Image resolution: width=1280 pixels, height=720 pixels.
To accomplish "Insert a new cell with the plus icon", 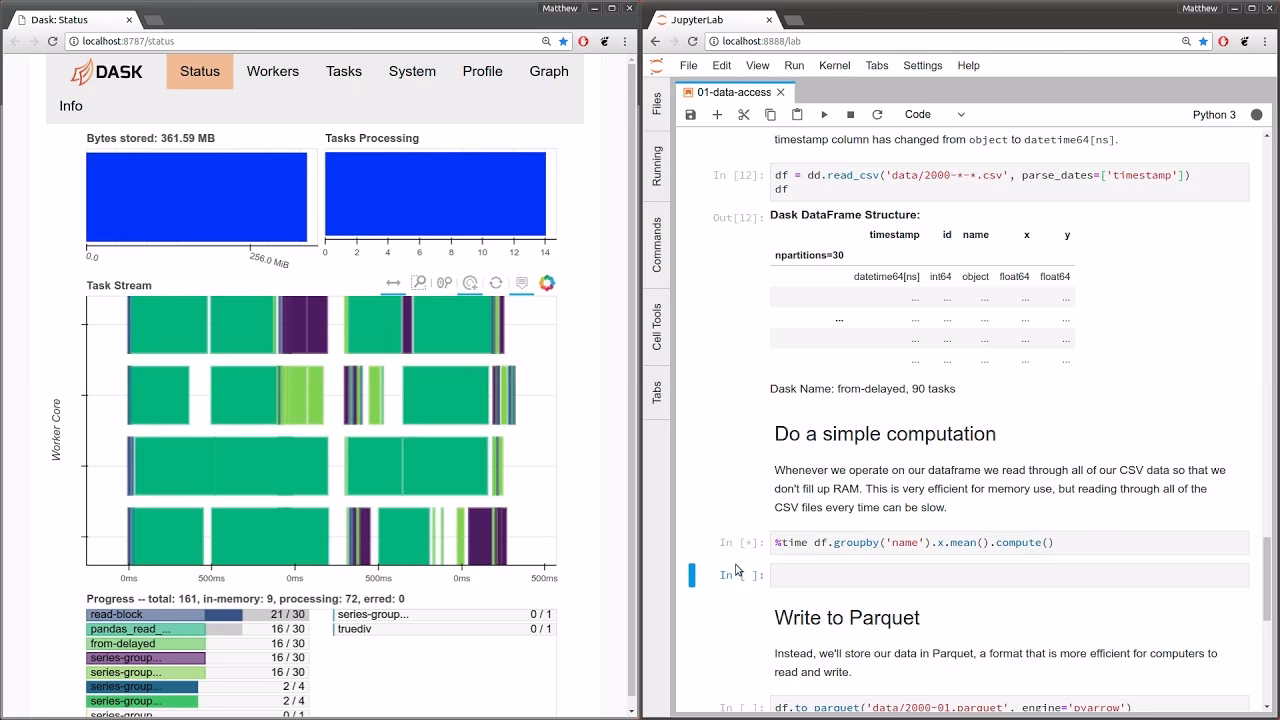I will coord(717,114).
